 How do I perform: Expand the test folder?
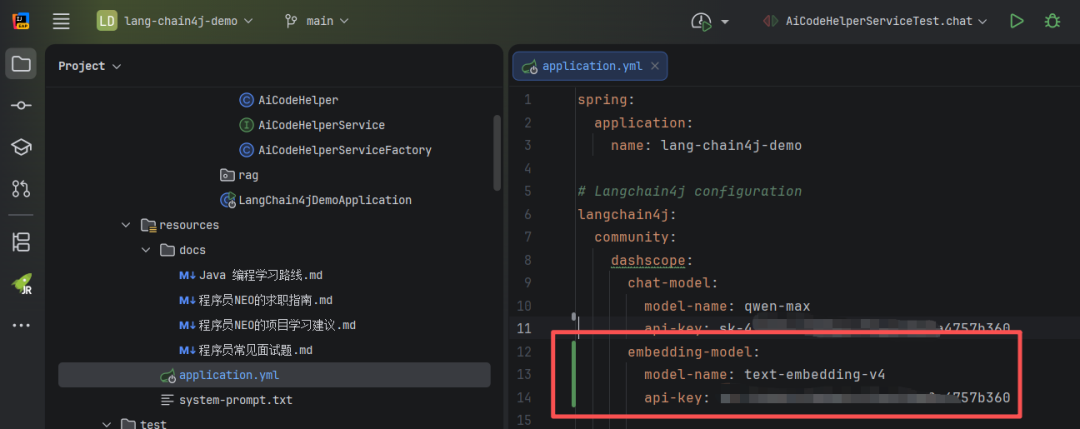click(107, 424)
